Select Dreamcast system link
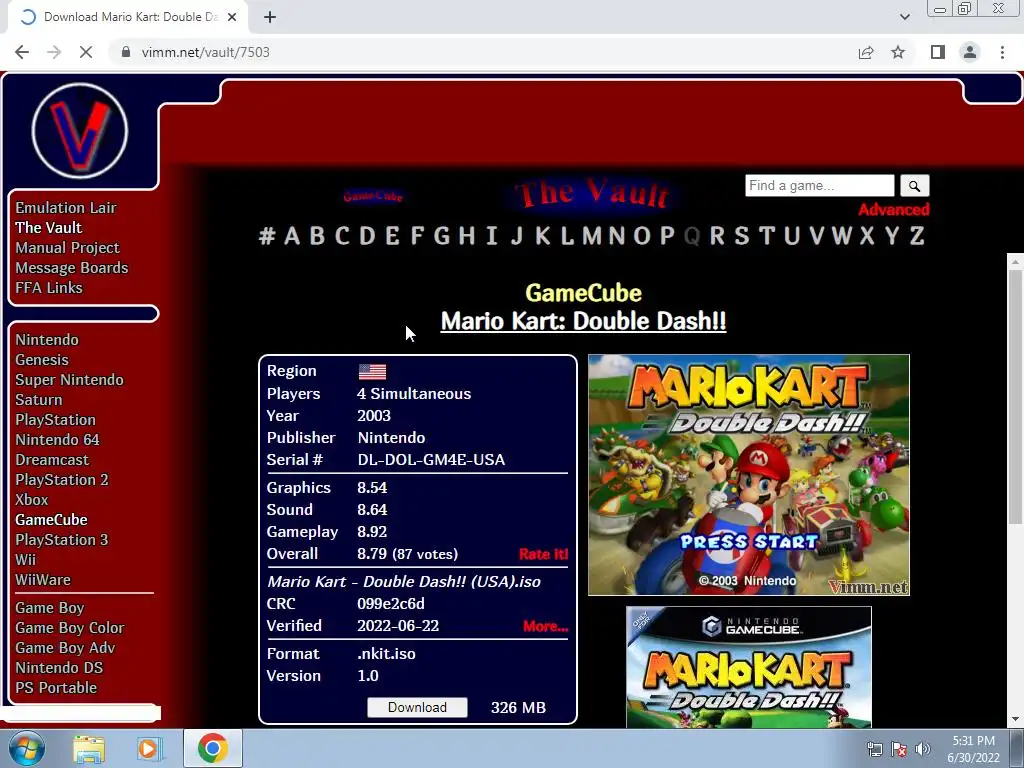The height and width of the screenshot is (768, 1024). pos(52,460)
